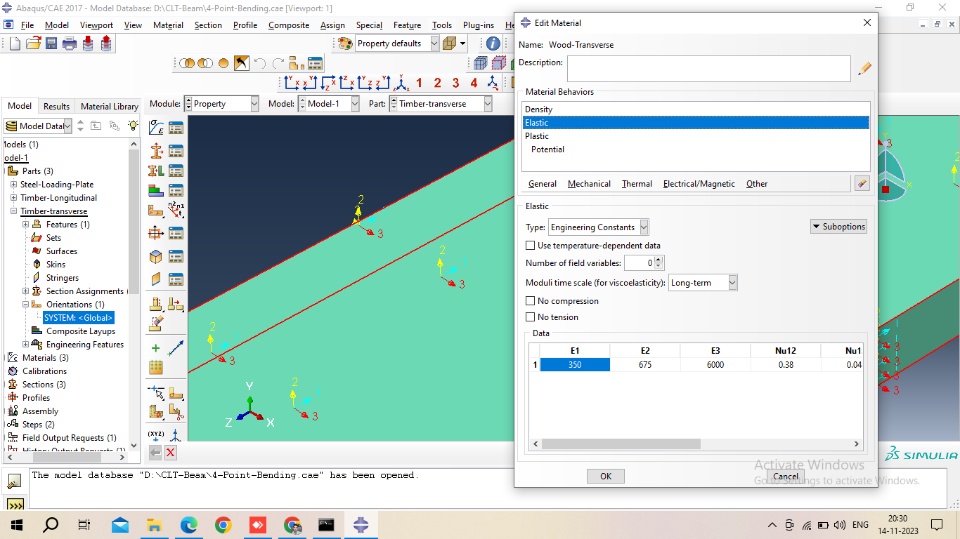This screenshot has width=960, height=539.
Task: Delete selected behavior eraser icon
Action: coord(862,183)
